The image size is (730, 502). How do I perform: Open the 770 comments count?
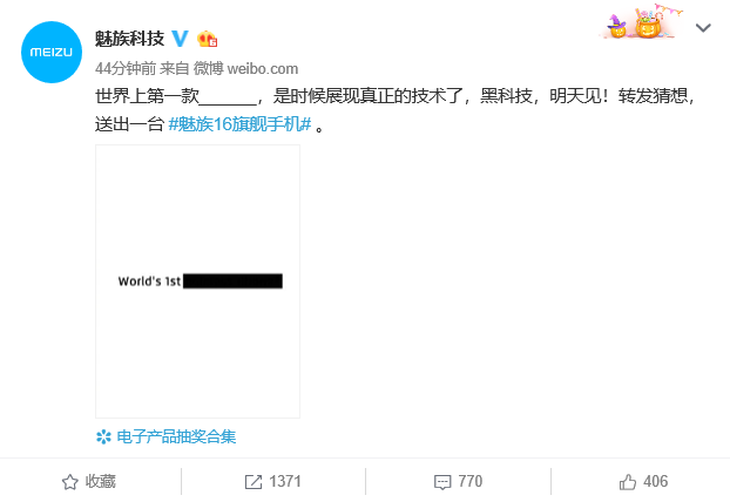(x=470, y=482)
